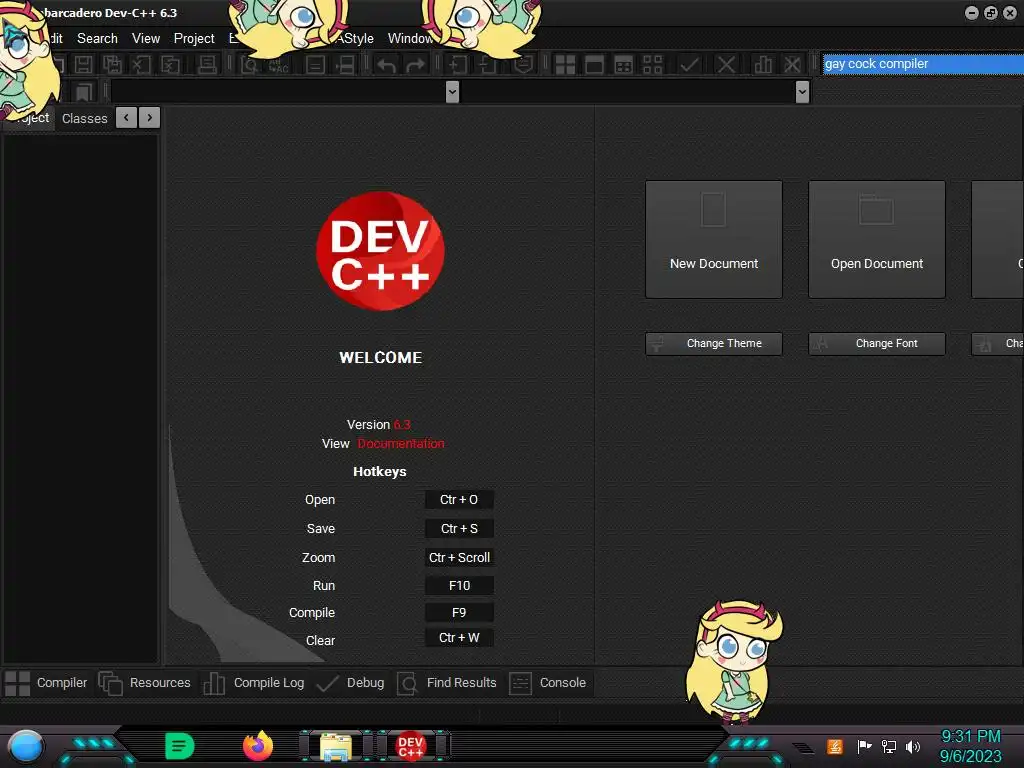Click the volume speaker tray icon
1024x768 pixels.
coord(913,746)
